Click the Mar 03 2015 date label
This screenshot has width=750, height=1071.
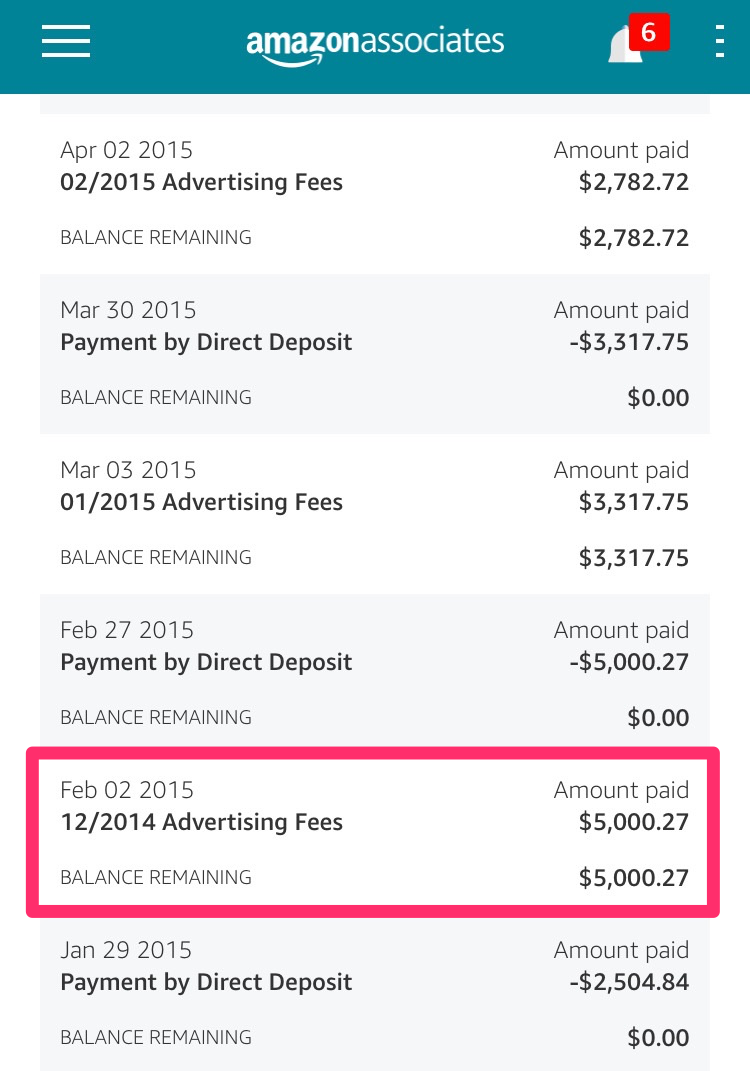pos(128,470)
